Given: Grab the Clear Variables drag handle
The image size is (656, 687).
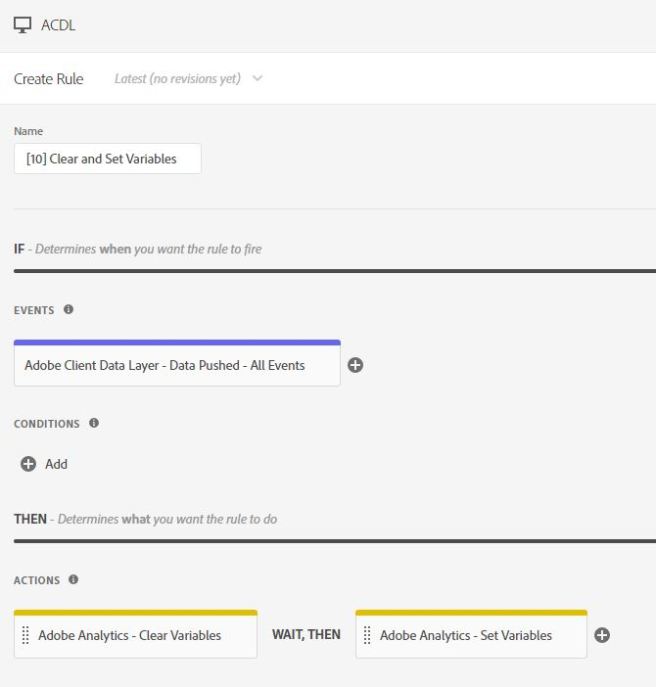Looking at the screenshot, I should pos(26,636).
